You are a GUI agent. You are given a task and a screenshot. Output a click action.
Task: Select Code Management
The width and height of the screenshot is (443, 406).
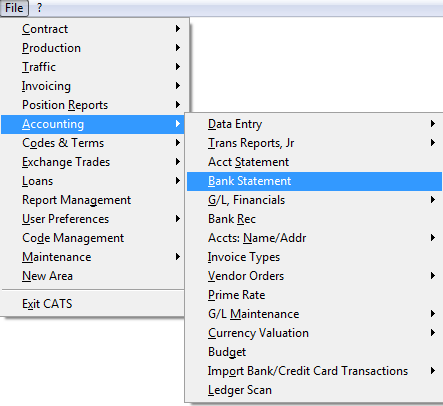(93, 238)
